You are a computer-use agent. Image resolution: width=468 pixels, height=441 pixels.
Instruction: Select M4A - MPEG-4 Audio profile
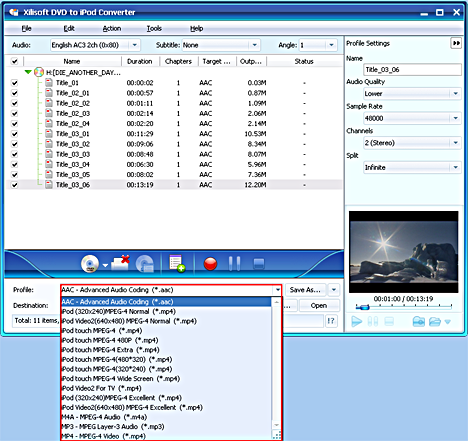(167, 417)
